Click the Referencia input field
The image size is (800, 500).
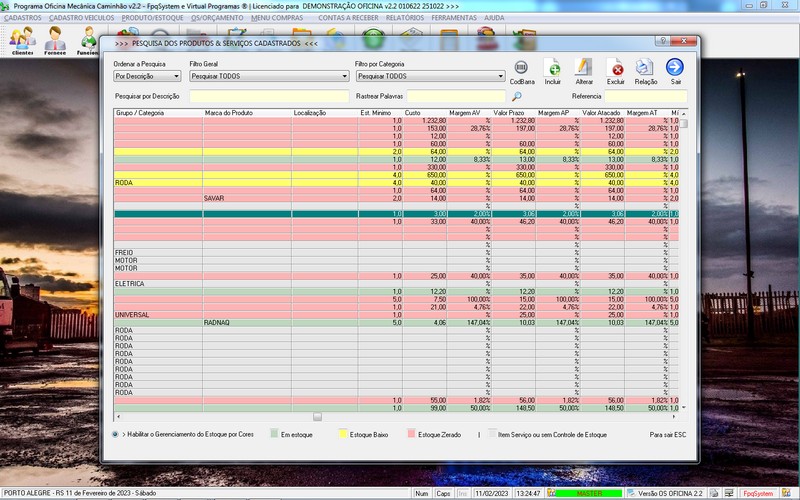click(646, 96)
